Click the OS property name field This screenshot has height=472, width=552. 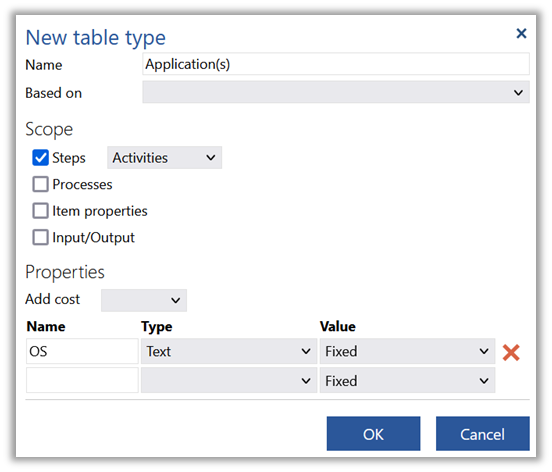pos(82,351)
